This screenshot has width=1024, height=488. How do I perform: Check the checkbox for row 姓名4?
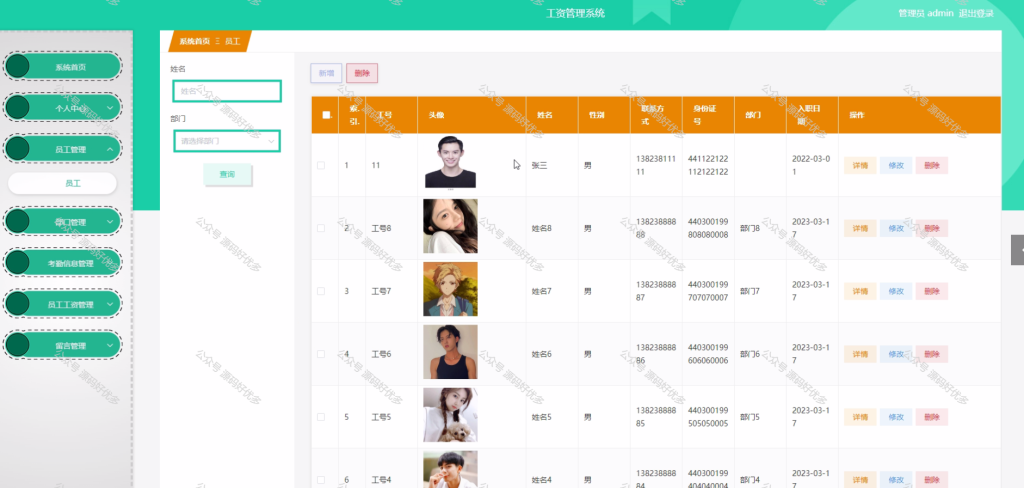[321, 480]
